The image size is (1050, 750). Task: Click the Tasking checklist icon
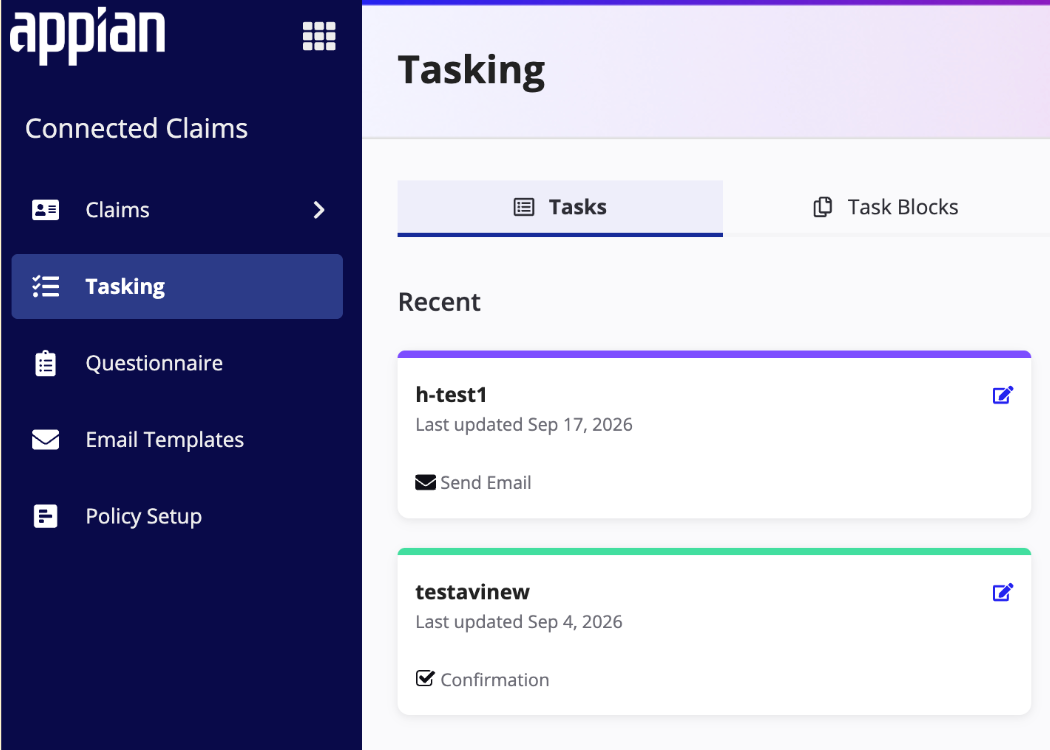(46, 287)
